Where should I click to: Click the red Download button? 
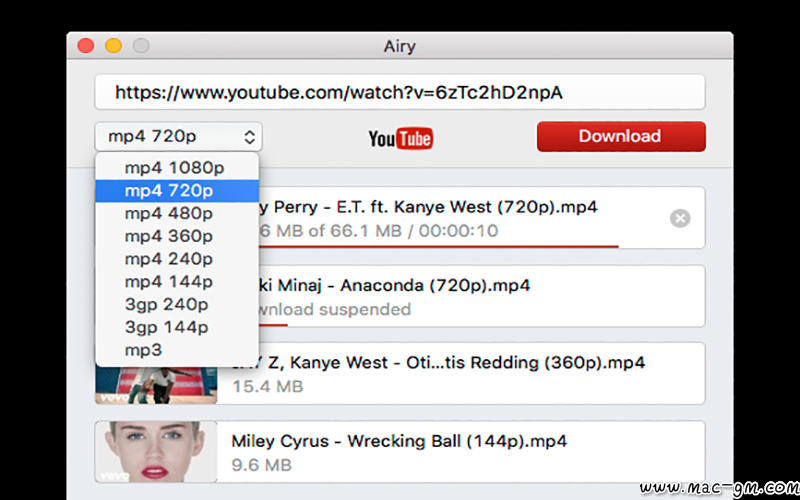pos(621,136)
